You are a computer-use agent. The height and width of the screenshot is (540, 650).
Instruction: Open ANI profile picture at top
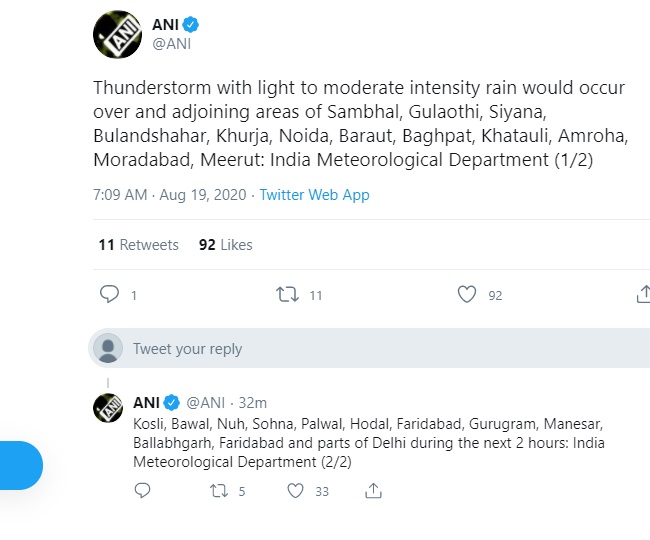point(118,33)
